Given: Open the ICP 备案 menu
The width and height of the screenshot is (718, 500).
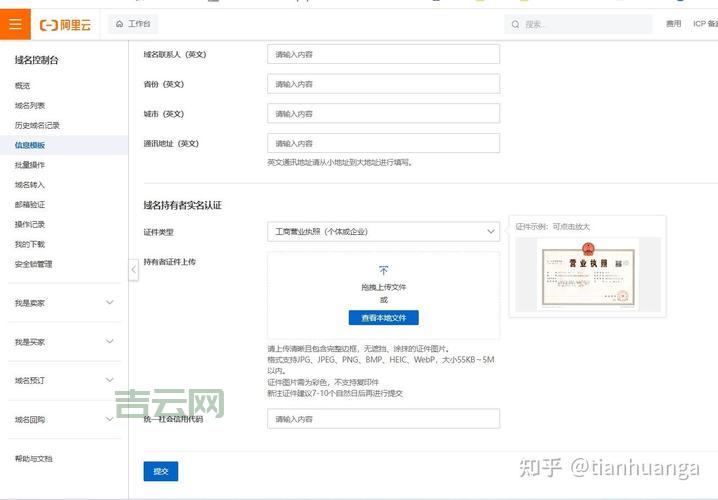Looking at the screenshot, I should (705, 24).
